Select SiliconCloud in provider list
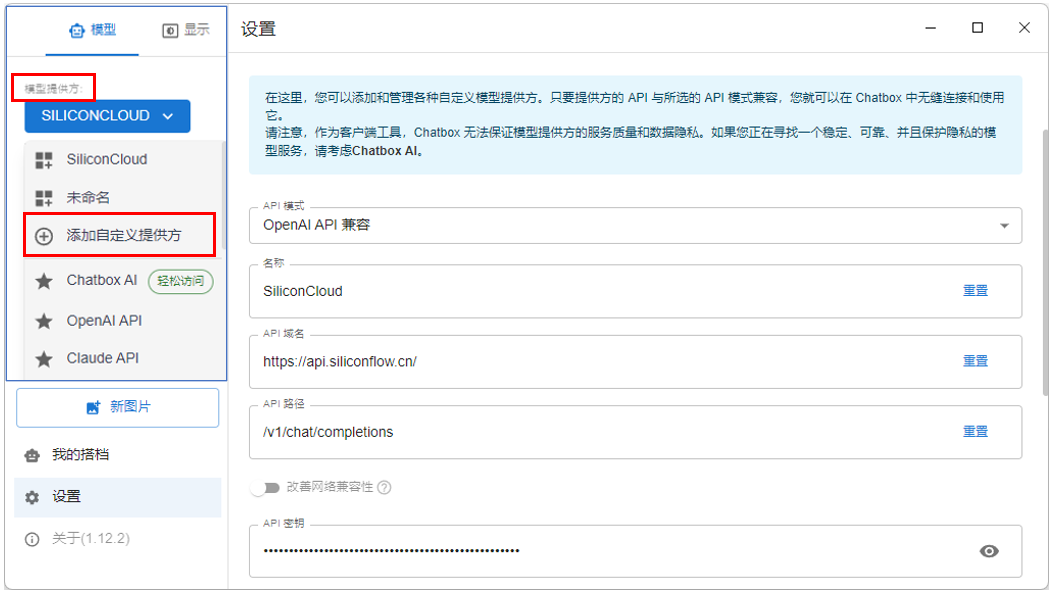This screenshot has height=594, width=1052. click(x=123, y=160)
